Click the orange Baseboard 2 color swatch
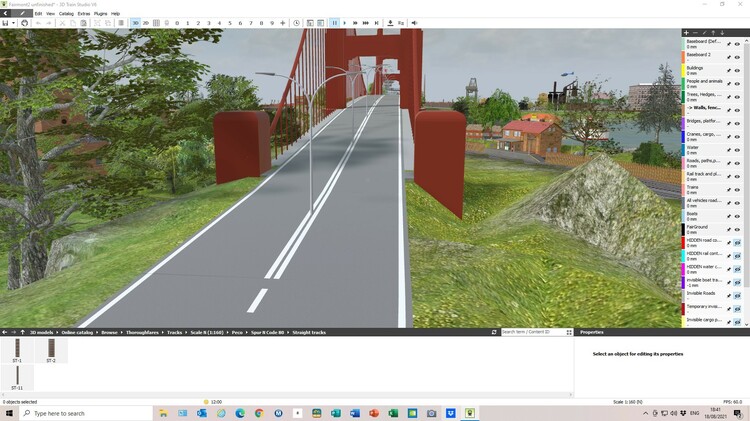750x421 pixels. (684, 57)
